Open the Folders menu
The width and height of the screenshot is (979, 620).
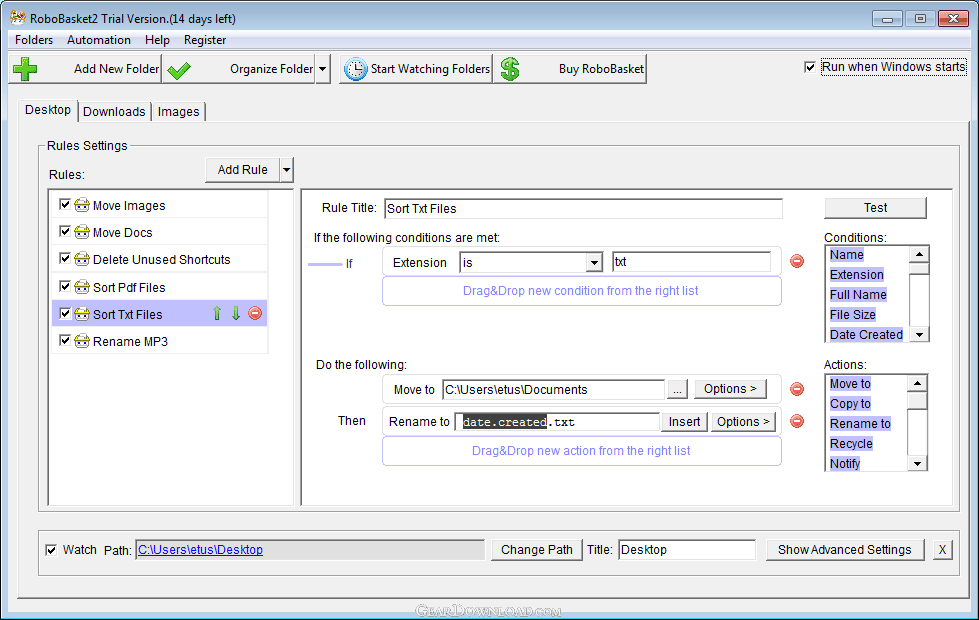point(34,40)
